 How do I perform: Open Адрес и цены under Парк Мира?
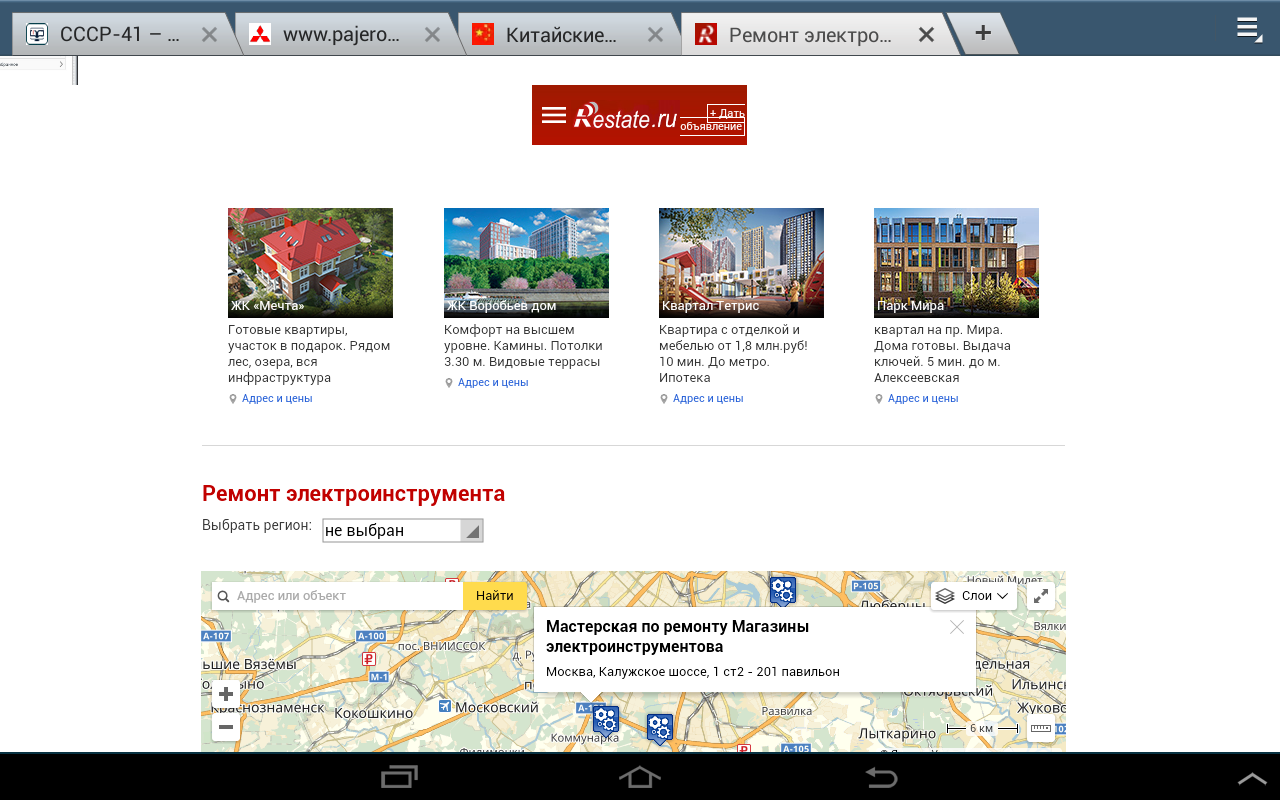click(x=922, y=398)
